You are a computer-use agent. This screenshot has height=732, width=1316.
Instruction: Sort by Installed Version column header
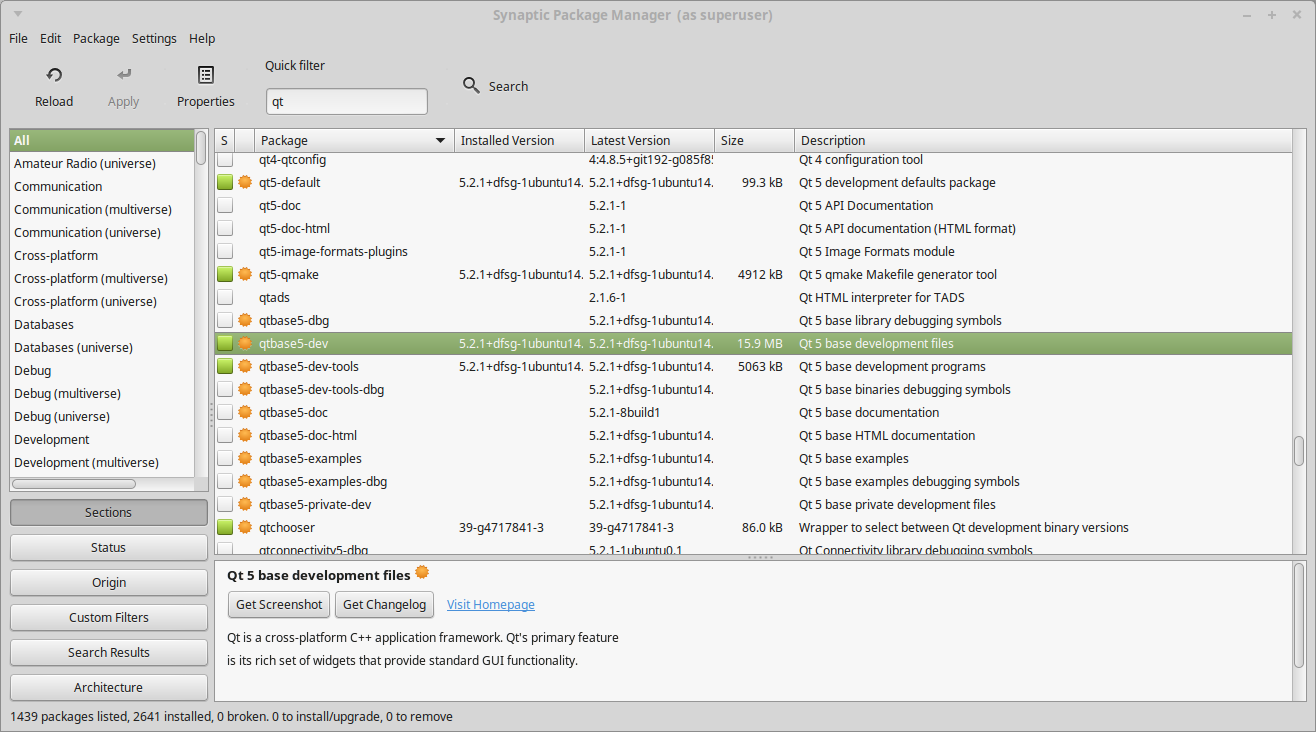coord(519,141)
